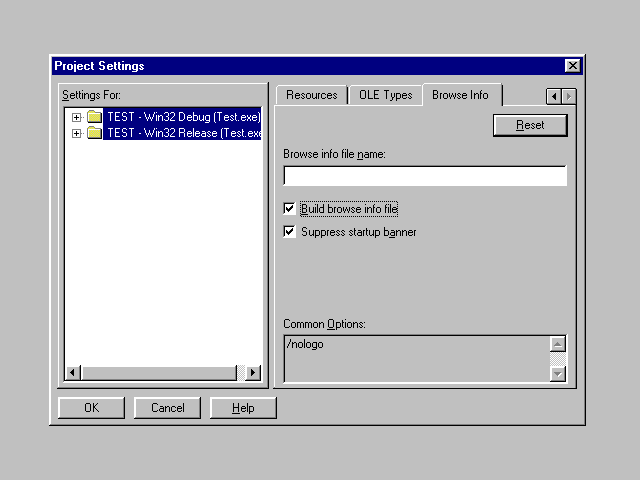
Task: Click the Common Options scroll up arrow
Action: (558, 344)
